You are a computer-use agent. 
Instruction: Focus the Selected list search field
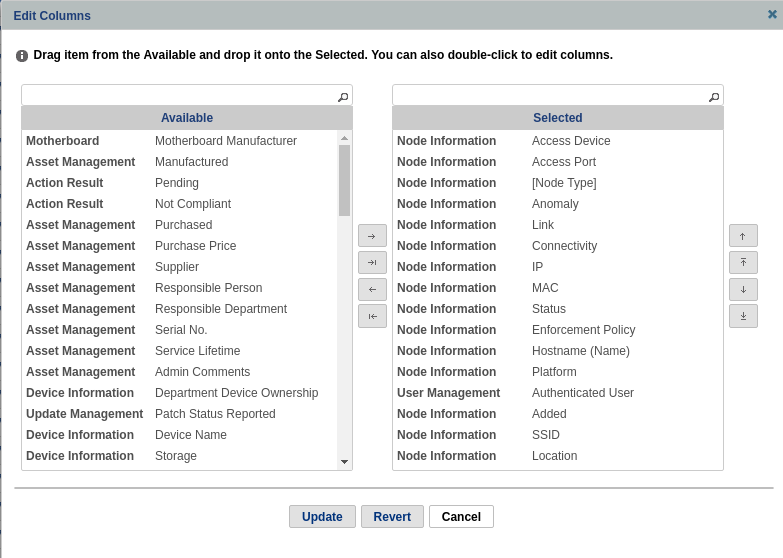[549, 96]
